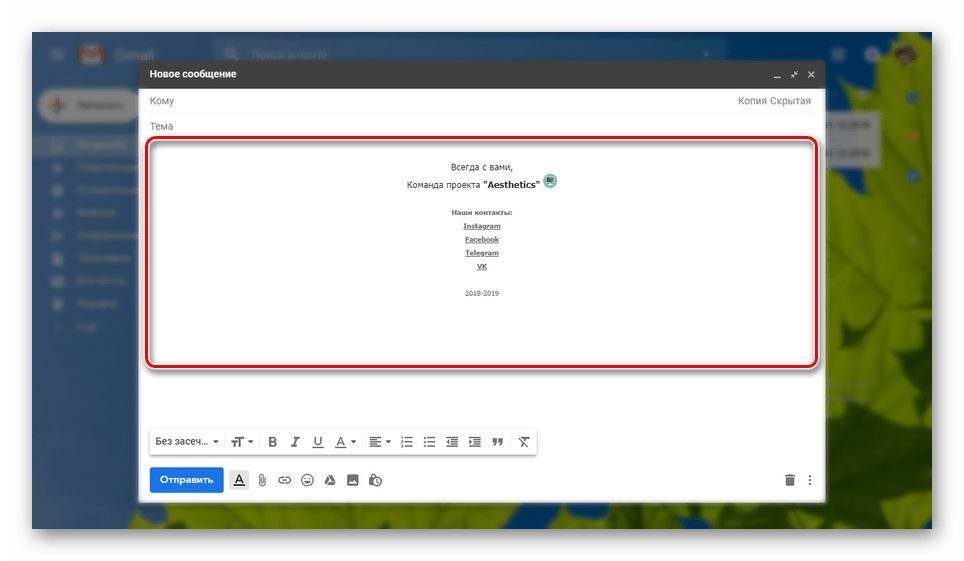Open the Gmail account avatar
Image resolution: width=964 pixels, height=561 pixels.
(x=906, y=55)
